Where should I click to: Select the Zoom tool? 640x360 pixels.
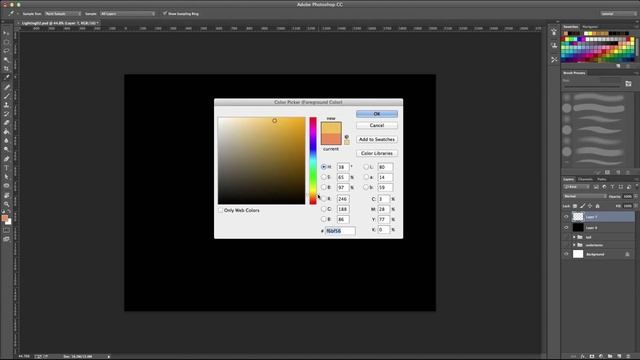6,204
